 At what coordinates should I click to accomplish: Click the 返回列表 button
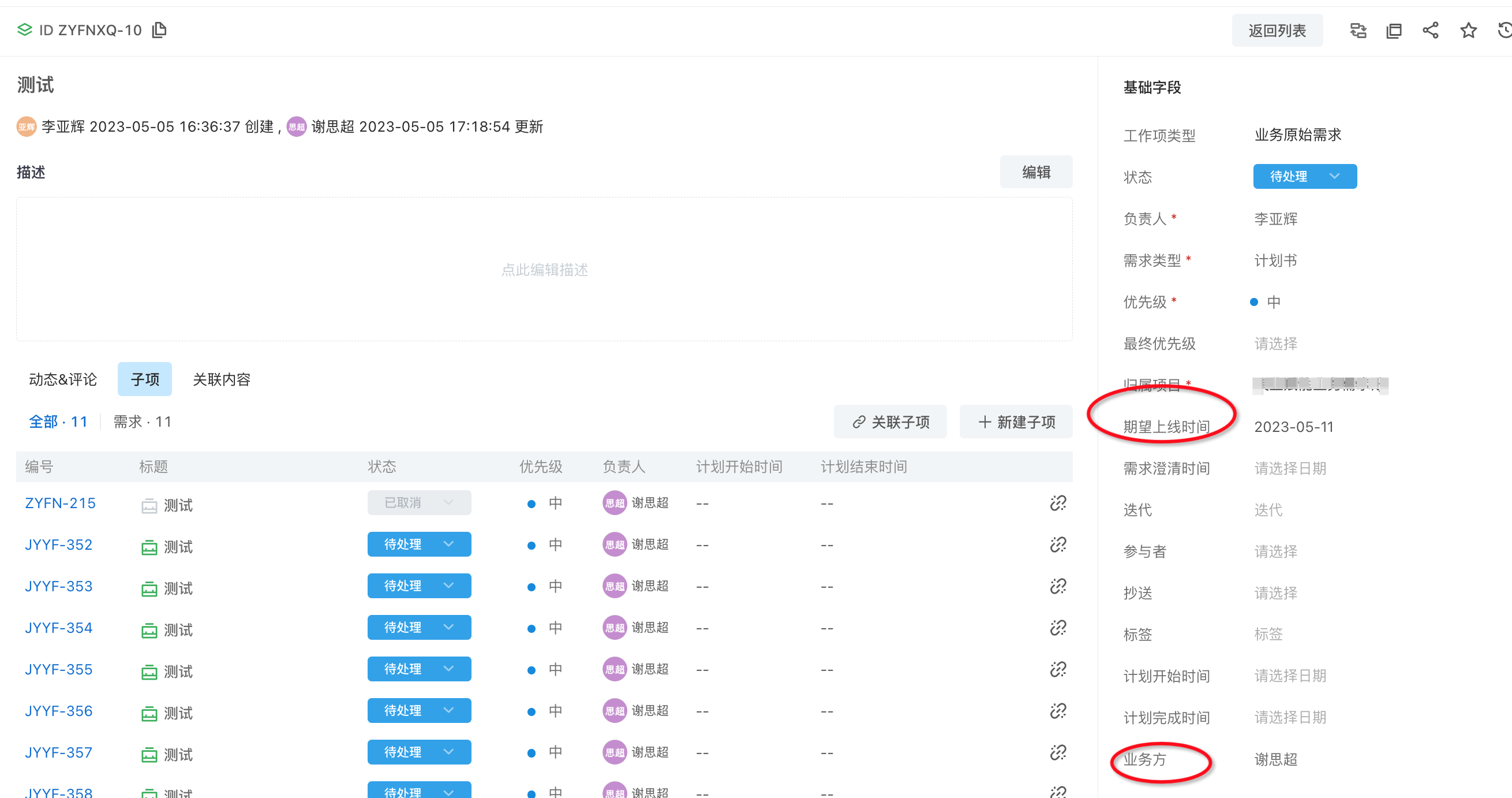1277,31
